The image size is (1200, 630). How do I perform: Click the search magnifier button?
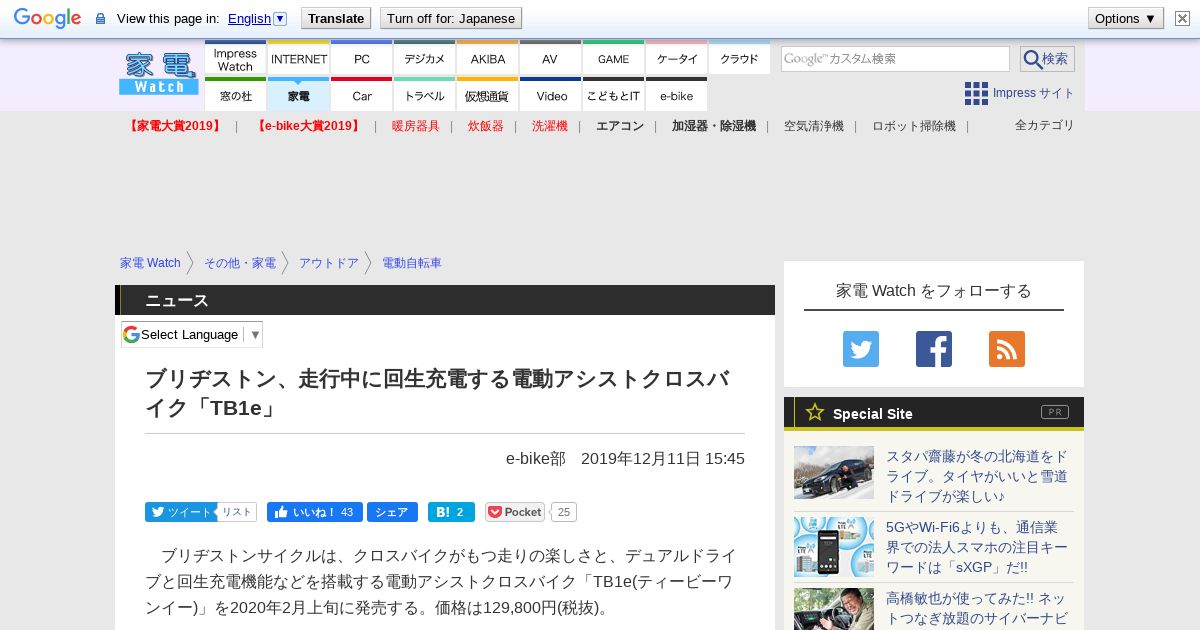pos(1047,59)
